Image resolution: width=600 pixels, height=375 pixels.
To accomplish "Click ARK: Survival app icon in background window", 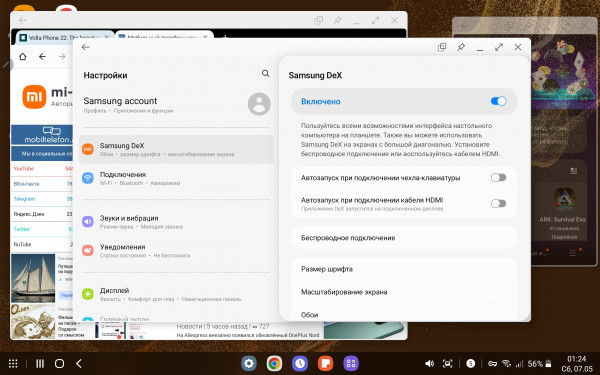I will point(564,199).
